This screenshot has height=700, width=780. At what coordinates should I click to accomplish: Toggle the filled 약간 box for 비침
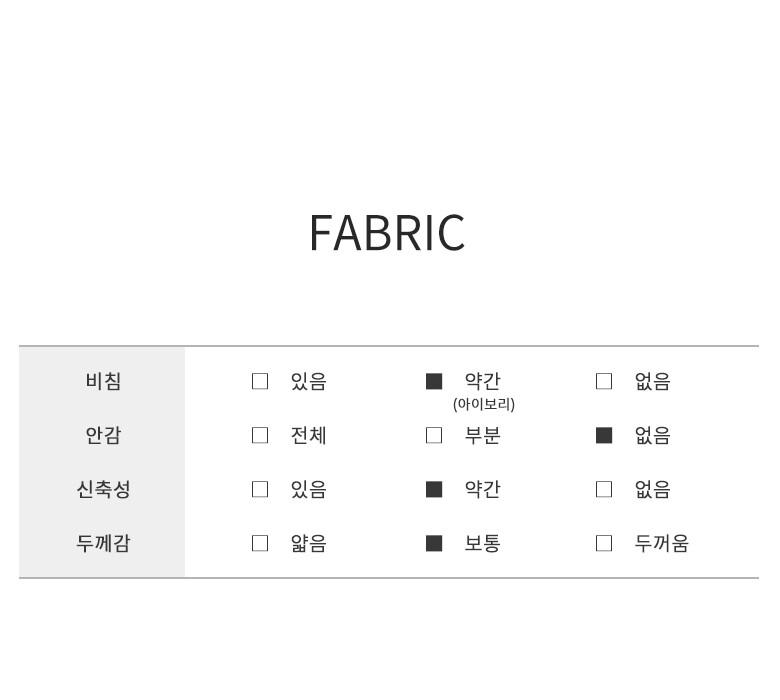434,381
